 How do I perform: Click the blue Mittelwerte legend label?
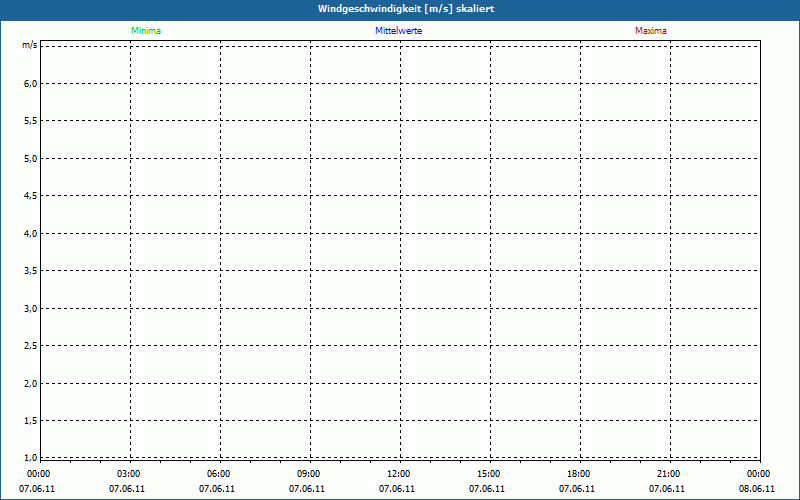(398, 31)
